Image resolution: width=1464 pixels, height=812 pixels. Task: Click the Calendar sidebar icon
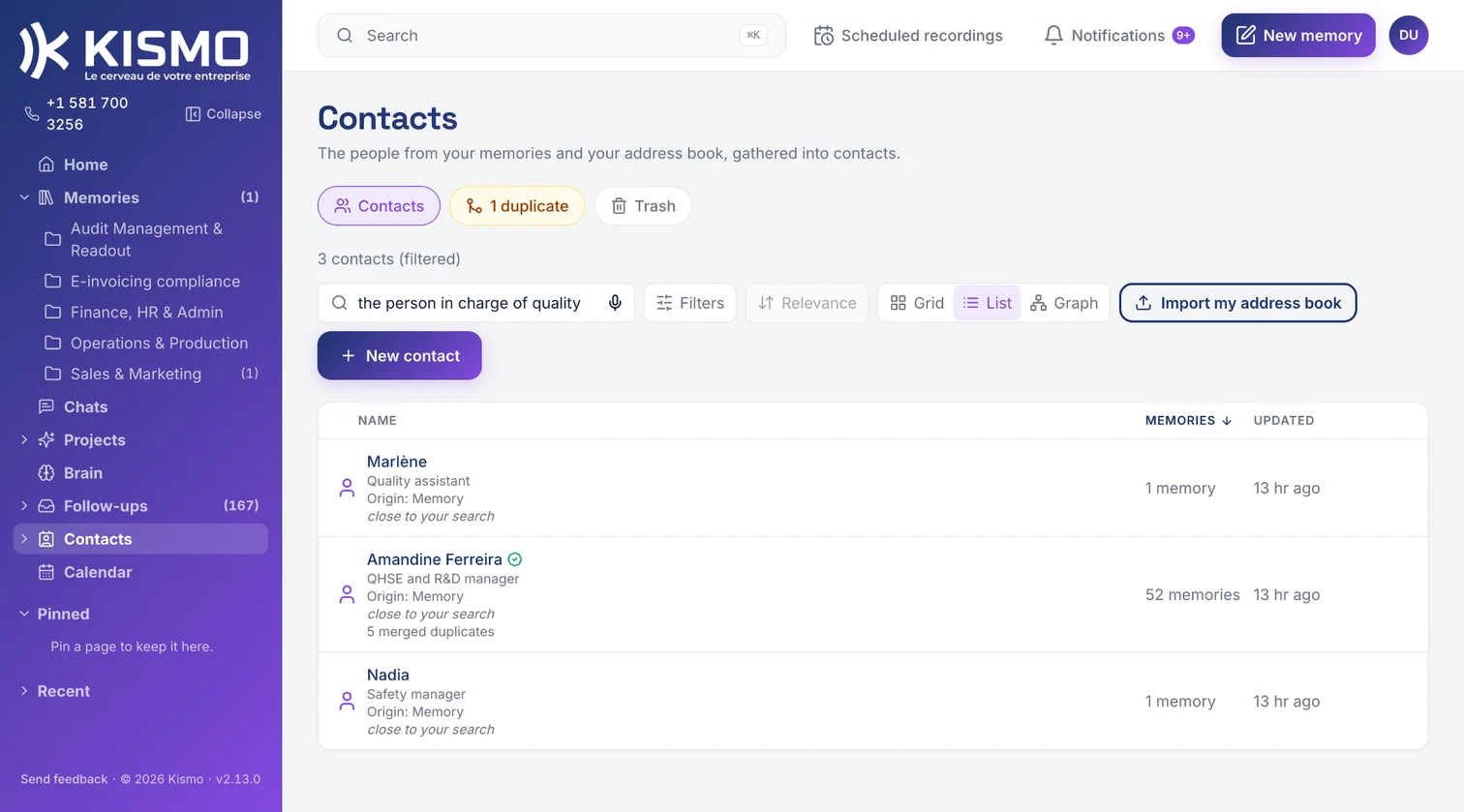pos(46,572)
